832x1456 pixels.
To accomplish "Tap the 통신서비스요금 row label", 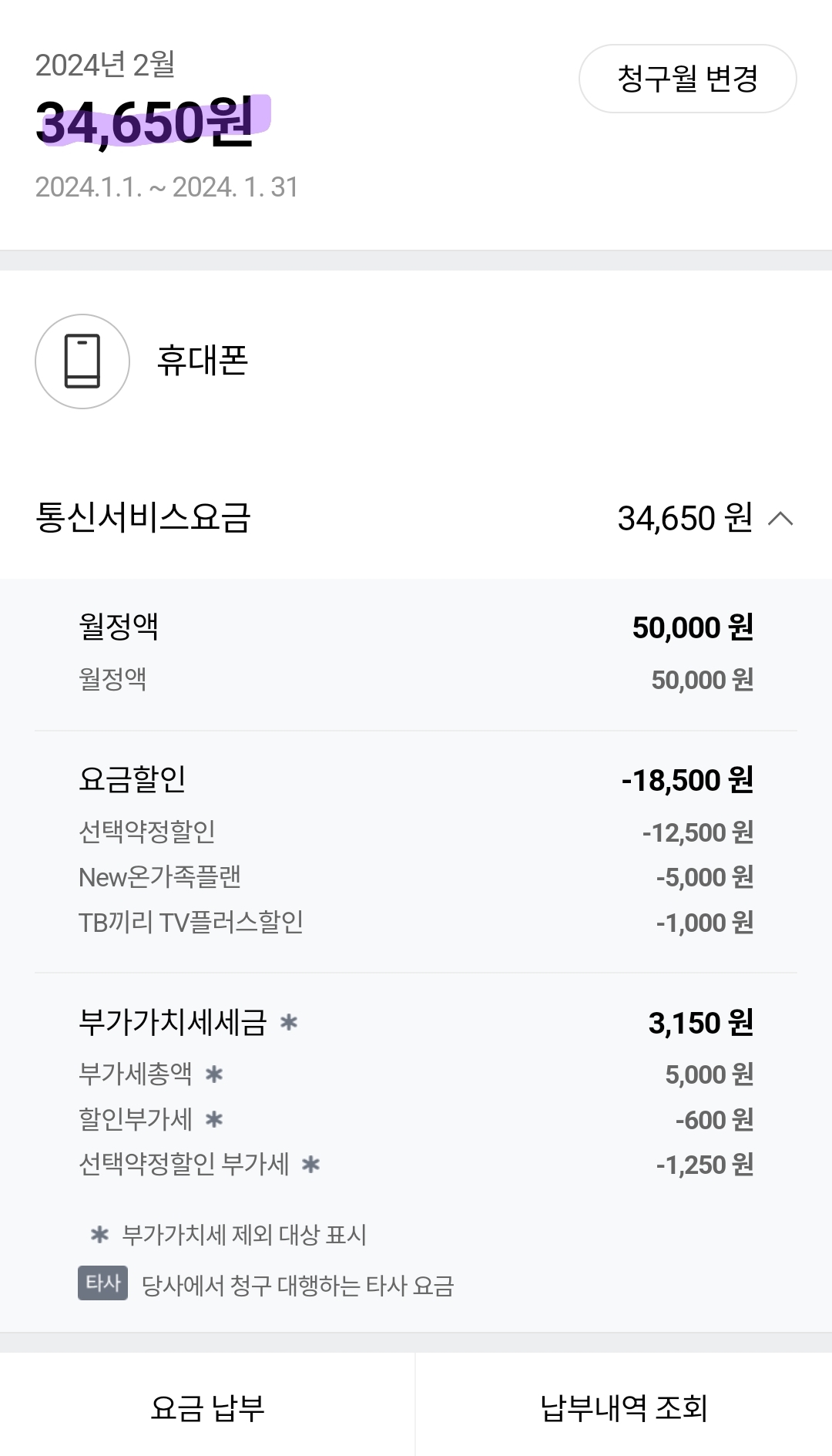I will [x=143, y=518].
